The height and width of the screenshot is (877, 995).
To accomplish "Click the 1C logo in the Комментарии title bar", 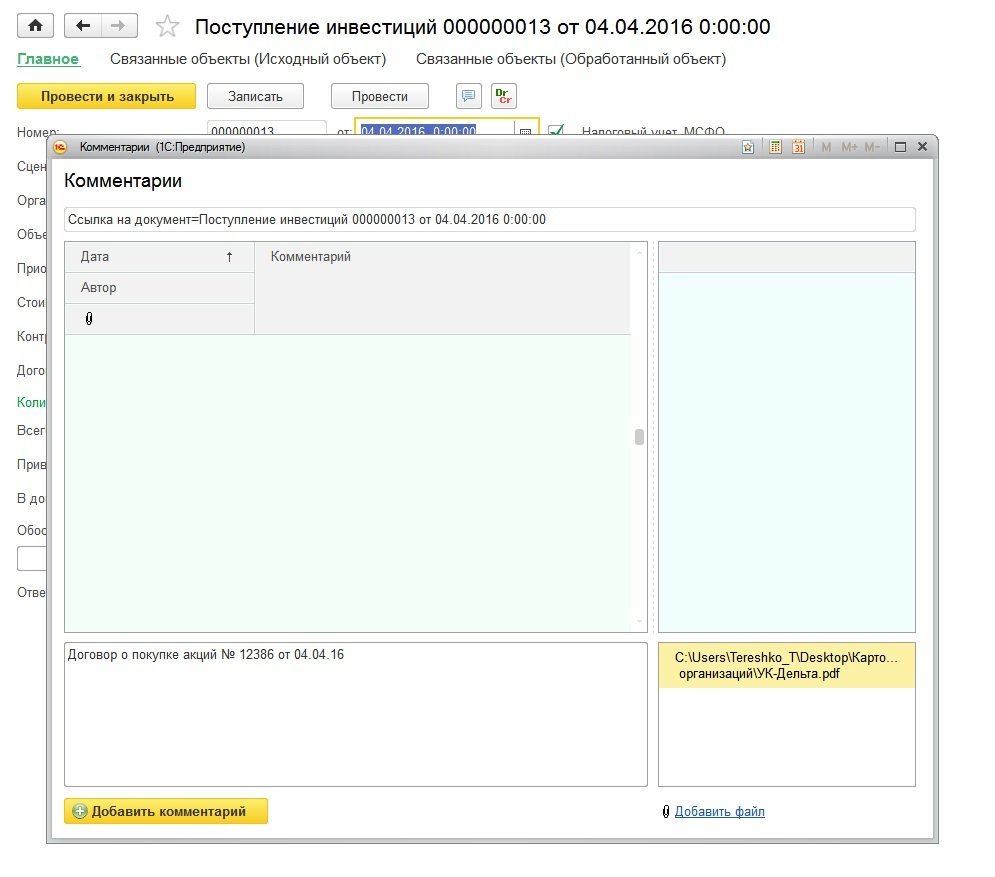I will coord(60,147).
